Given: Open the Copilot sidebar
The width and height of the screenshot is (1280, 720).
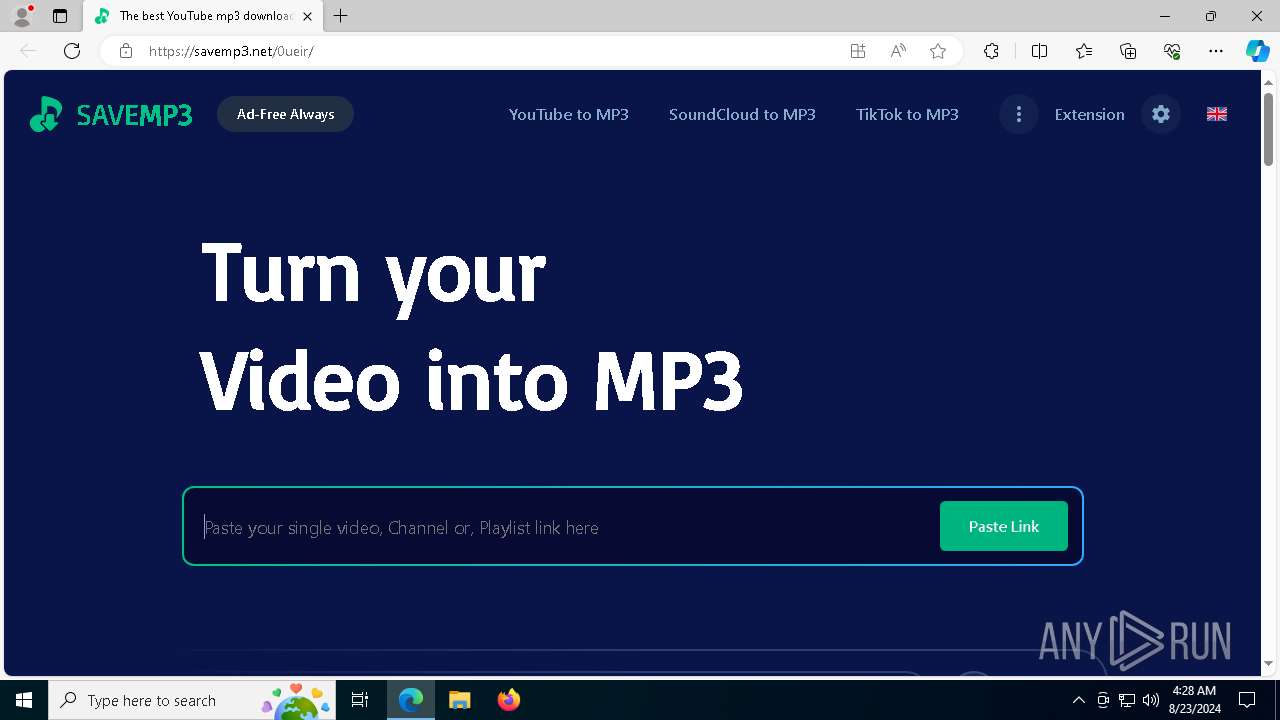Looking at the screenshot, I should click(1257, 51).
